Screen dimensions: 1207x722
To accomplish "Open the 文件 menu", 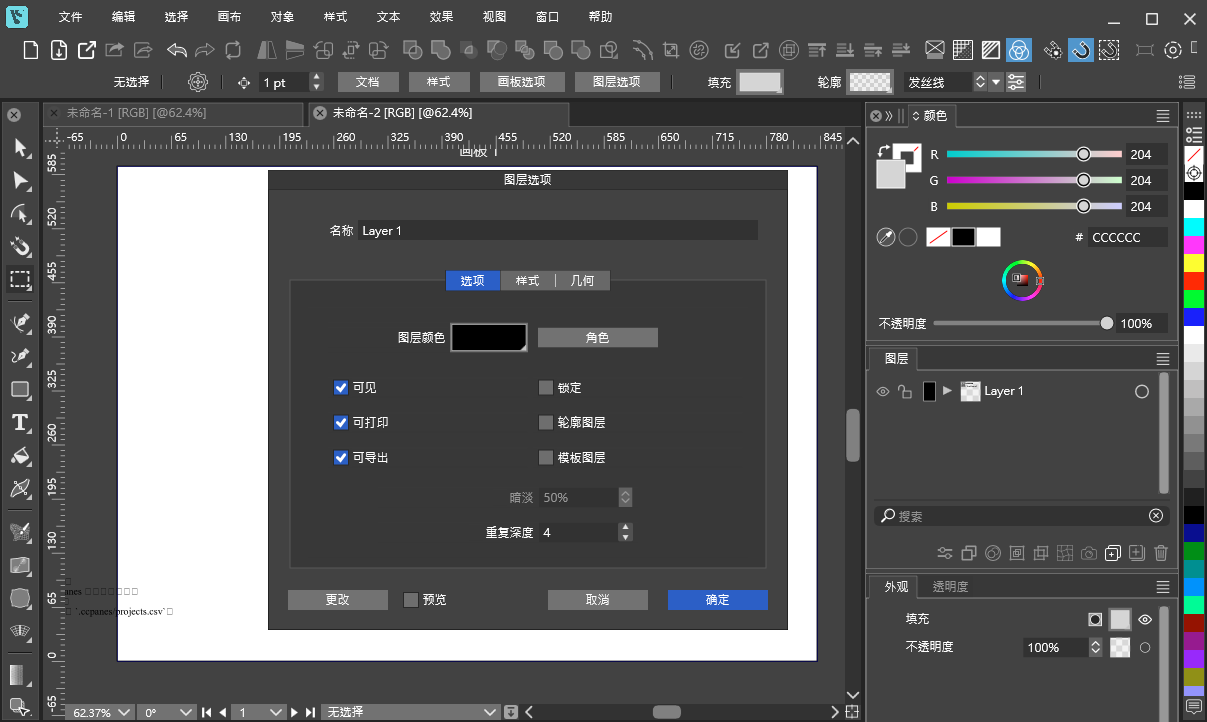I will coord(70,16).
